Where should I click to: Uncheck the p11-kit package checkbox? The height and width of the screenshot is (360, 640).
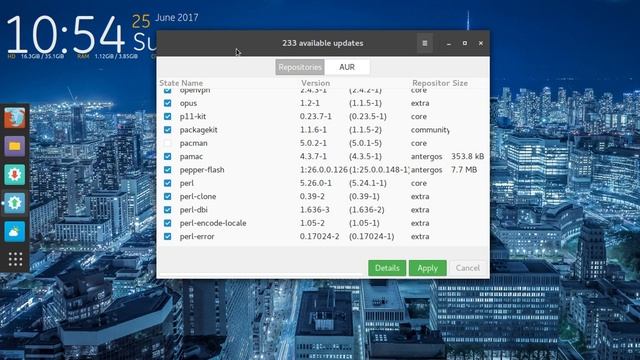click(167, 116)
